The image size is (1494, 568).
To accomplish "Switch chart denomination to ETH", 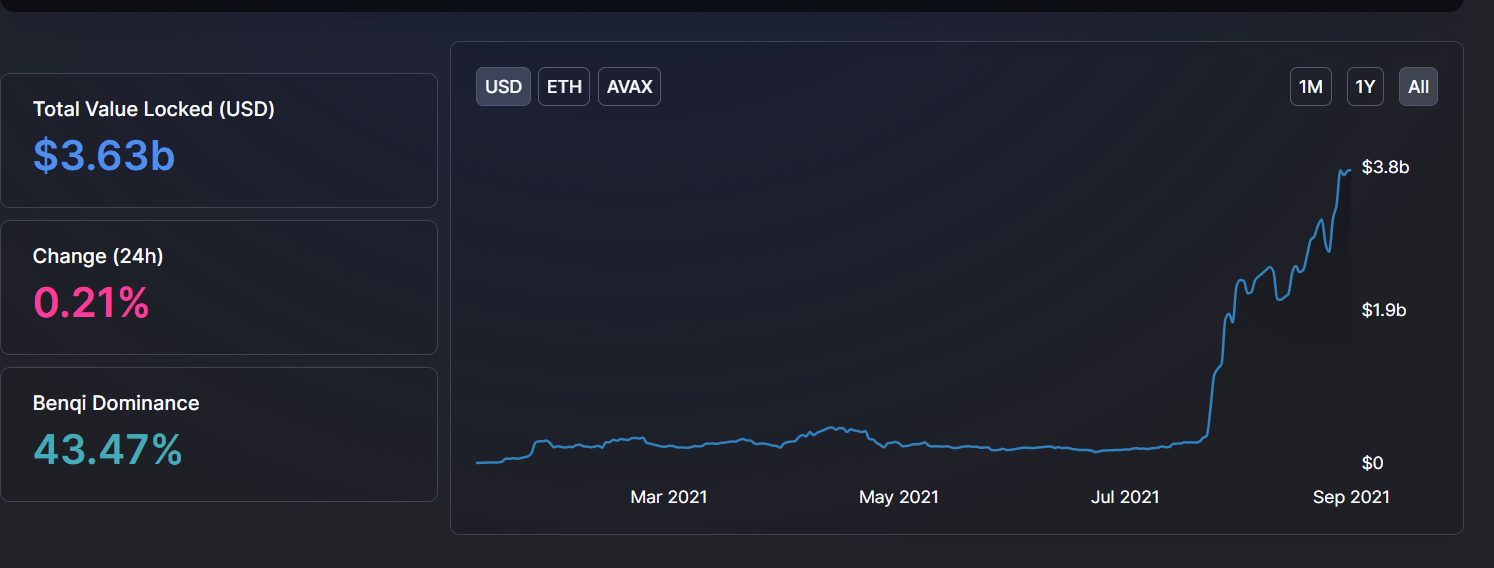I will [564, 87].
